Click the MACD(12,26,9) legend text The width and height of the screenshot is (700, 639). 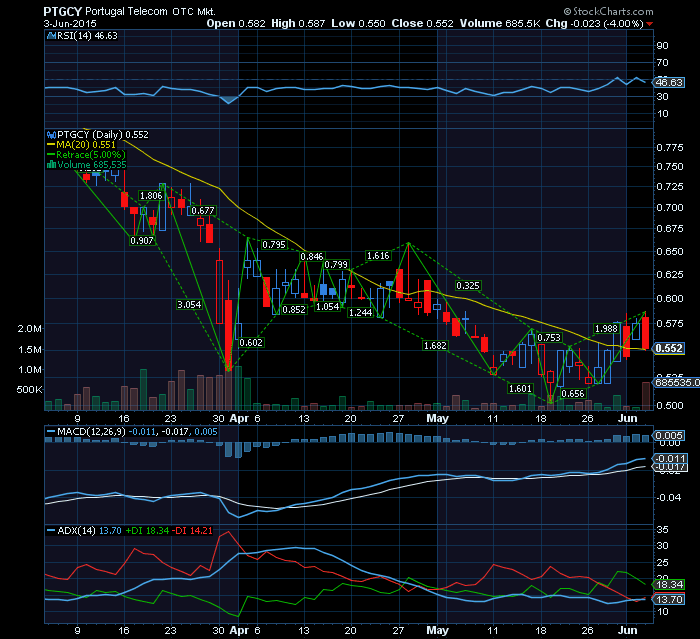(92, 432)
